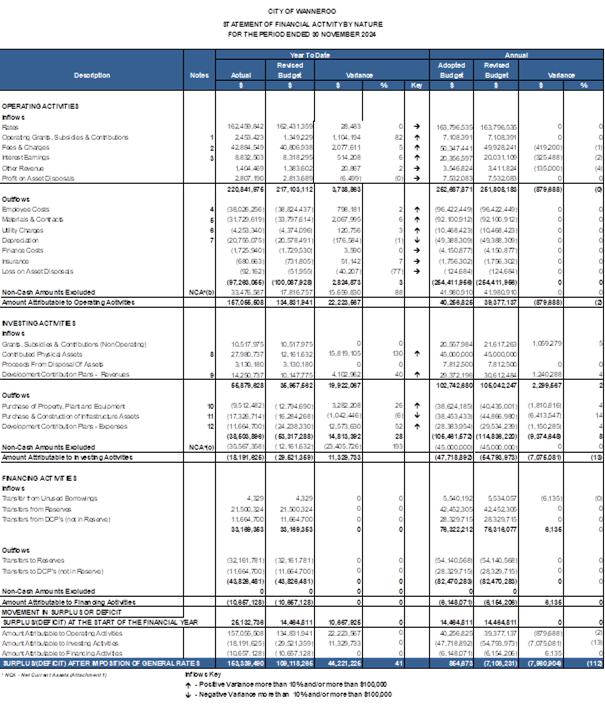Select the Description column header
This screenshot has width=605, height=711.
point(92,74)
